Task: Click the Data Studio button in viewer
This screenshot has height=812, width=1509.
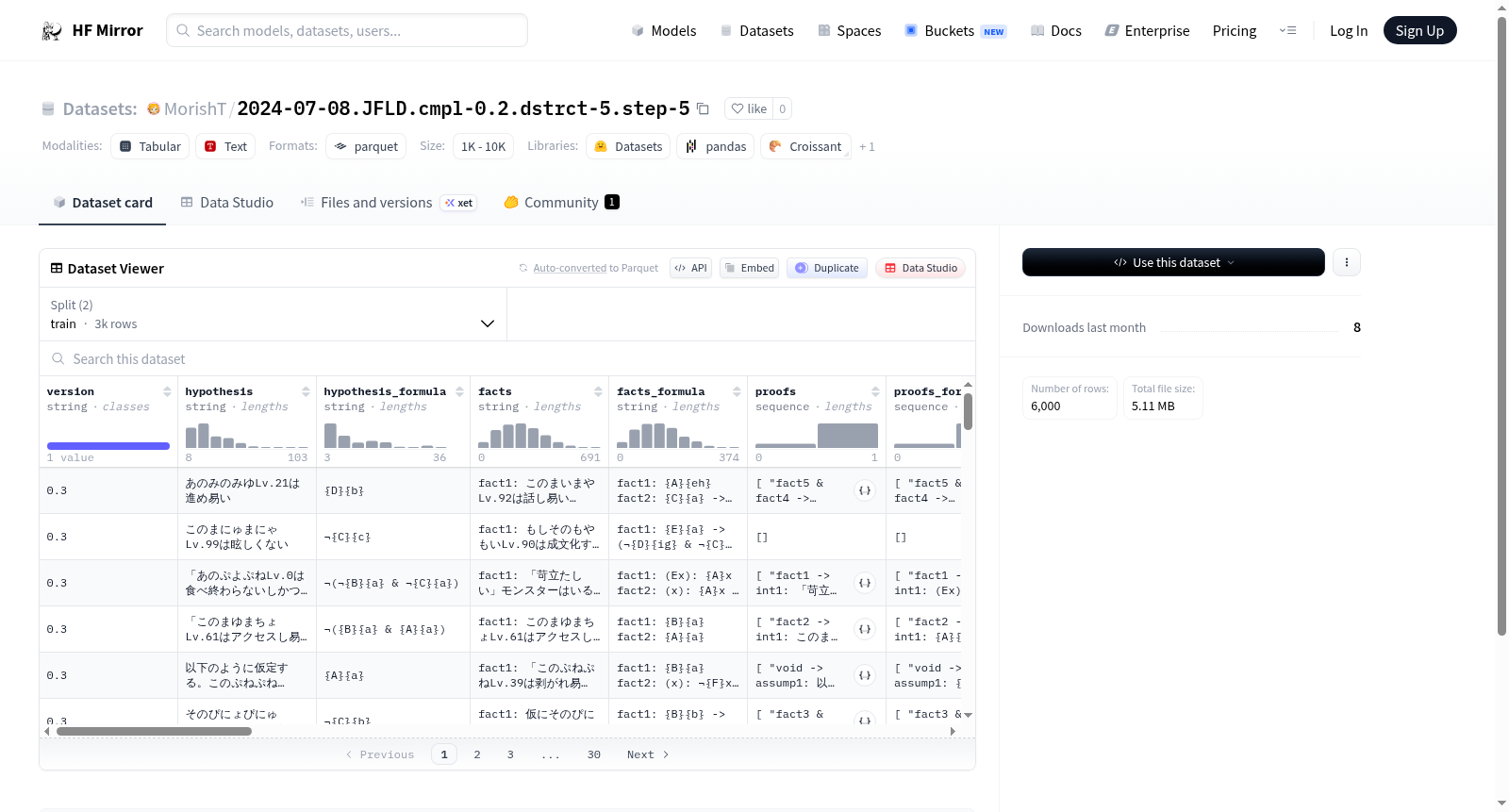Action: tap(920, 268)
